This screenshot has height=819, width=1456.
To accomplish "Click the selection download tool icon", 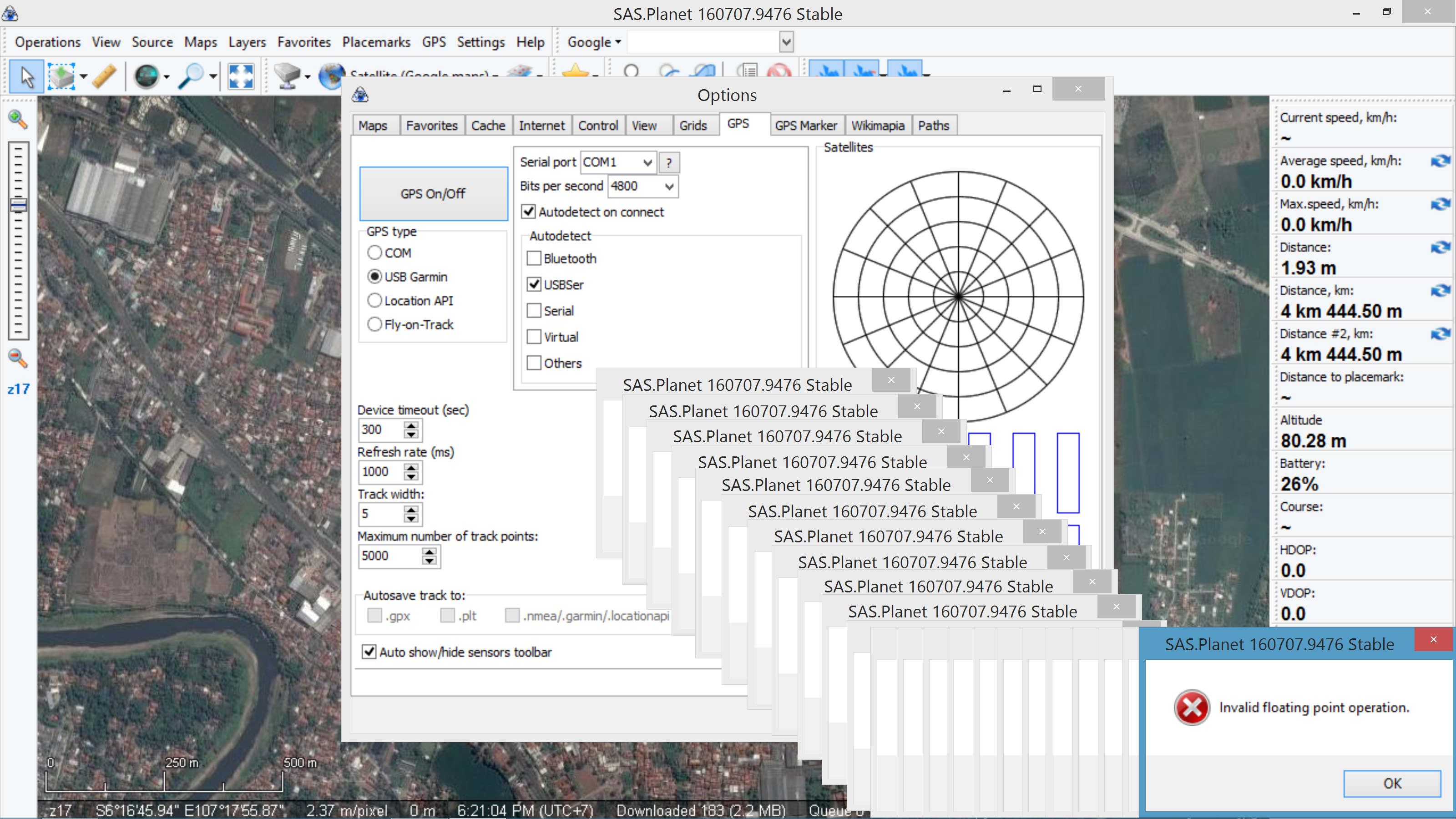I will click(61, 76).
